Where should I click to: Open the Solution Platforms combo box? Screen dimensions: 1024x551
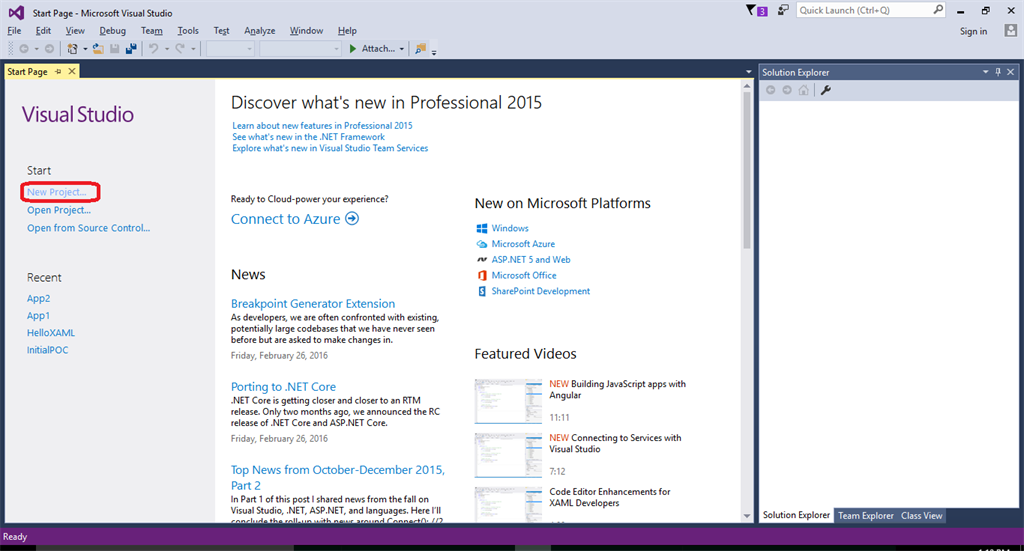click(x=300, y=49)
